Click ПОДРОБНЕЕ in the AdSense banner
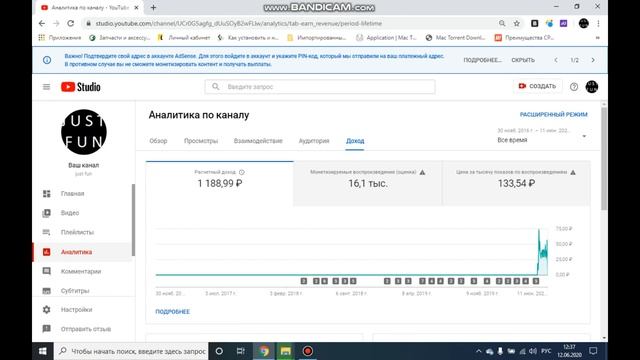Viewport: 640px width, 360px height. click(482, 60)
